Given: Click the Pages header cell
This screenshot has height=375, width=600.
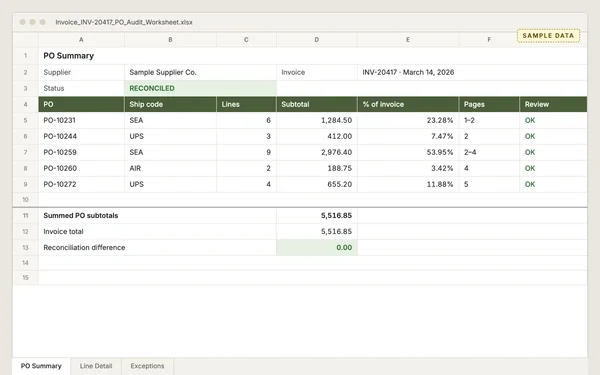Looking at the screenshot, I should (x=489, y=104).
